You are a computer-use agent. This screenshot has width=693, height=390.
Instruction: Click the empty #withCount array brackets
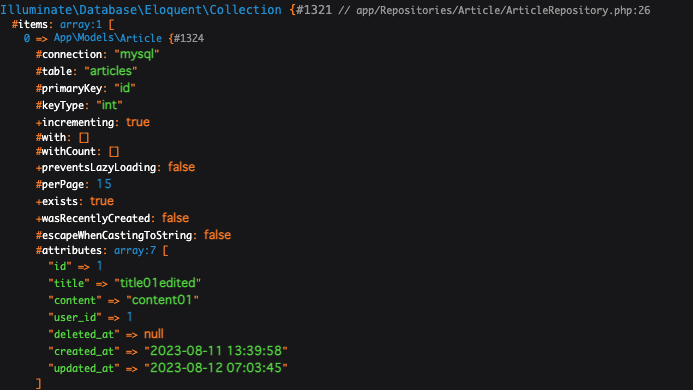pos(114,152)
